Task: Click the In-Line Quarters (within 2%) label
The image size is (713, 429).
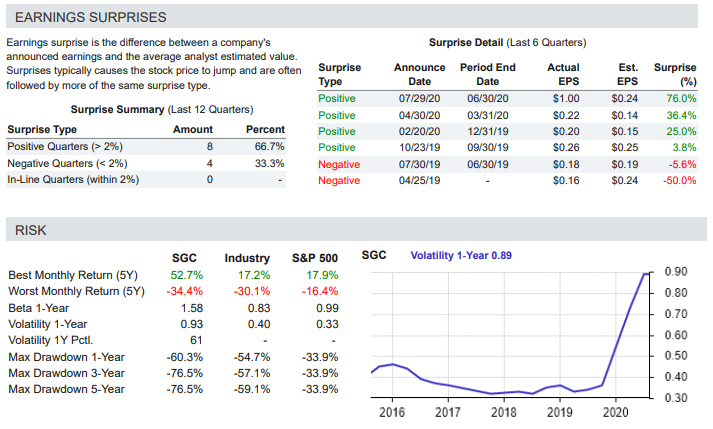Action: pos(73,180)
